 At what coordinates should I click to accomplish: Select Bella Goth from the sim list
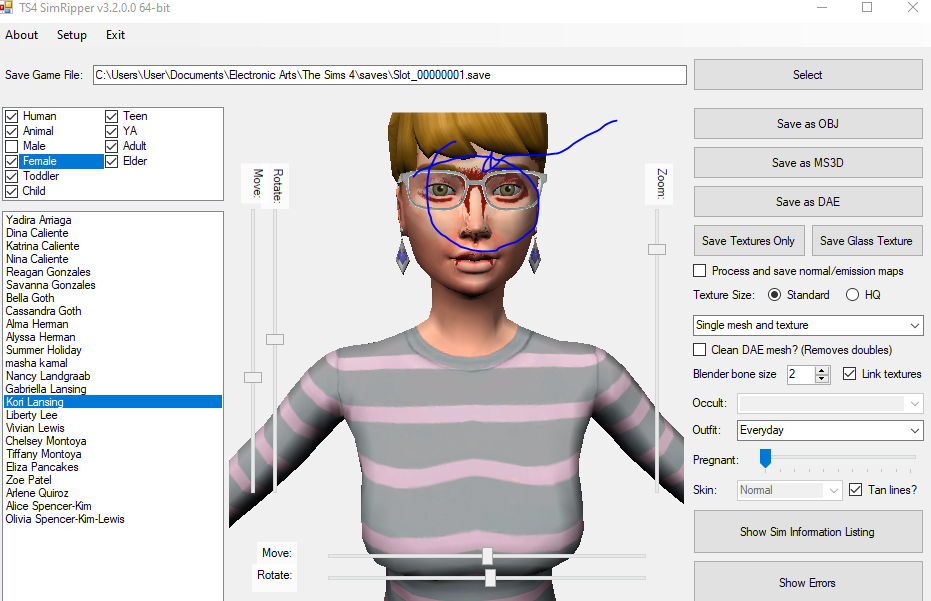click(31, 297)
